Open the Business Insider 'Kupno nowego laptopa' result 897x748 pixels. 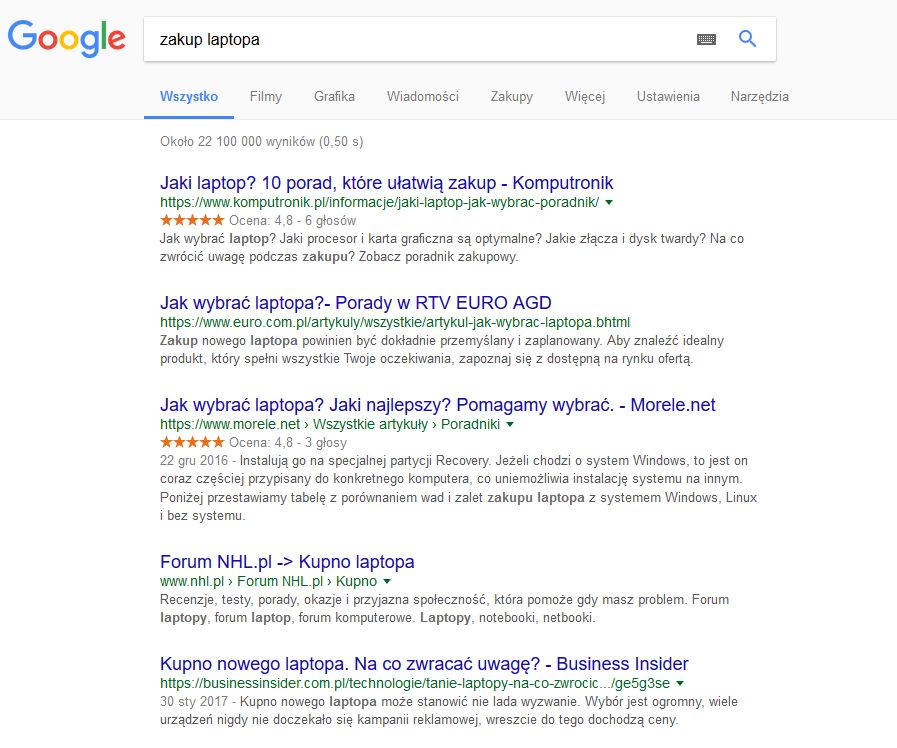coord(424,664)
